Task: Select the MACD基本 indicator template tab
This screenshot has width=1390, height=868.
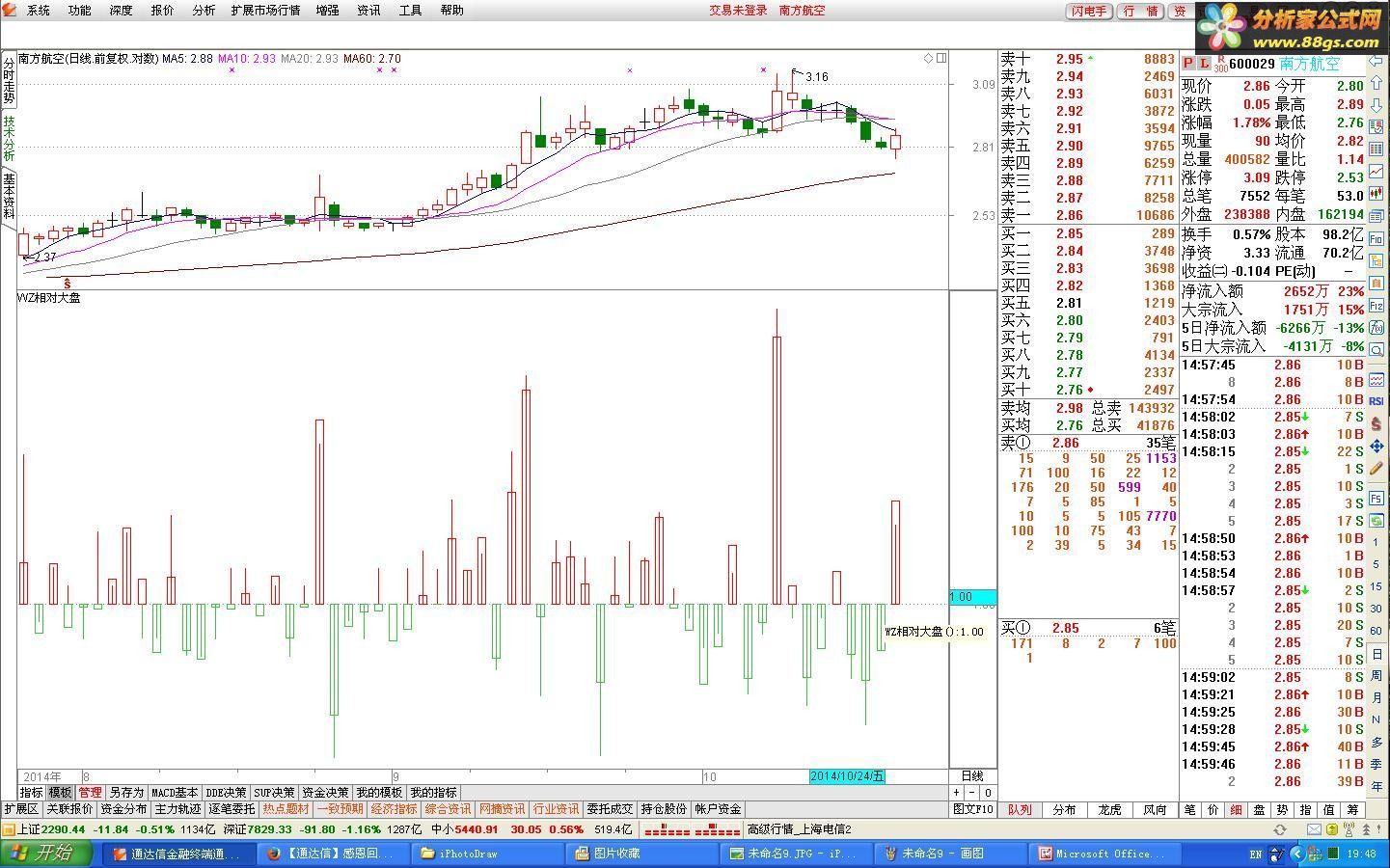Action: tap(176, 793)
